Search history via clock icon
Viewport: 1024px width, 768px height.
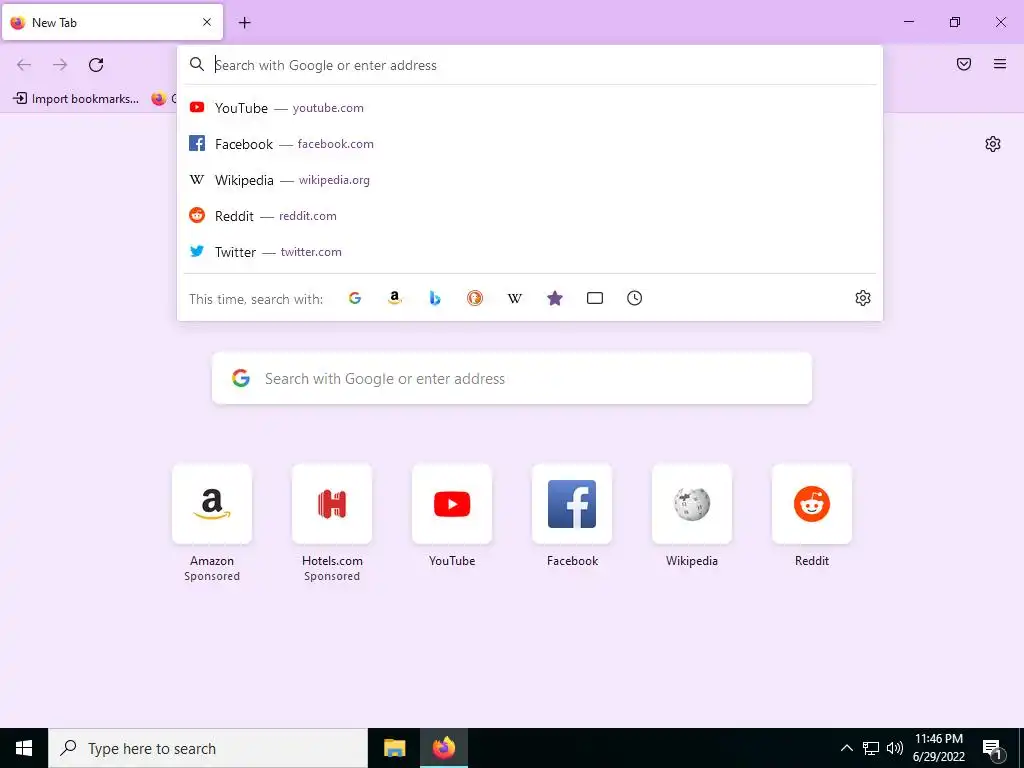[x=635, y=298]
